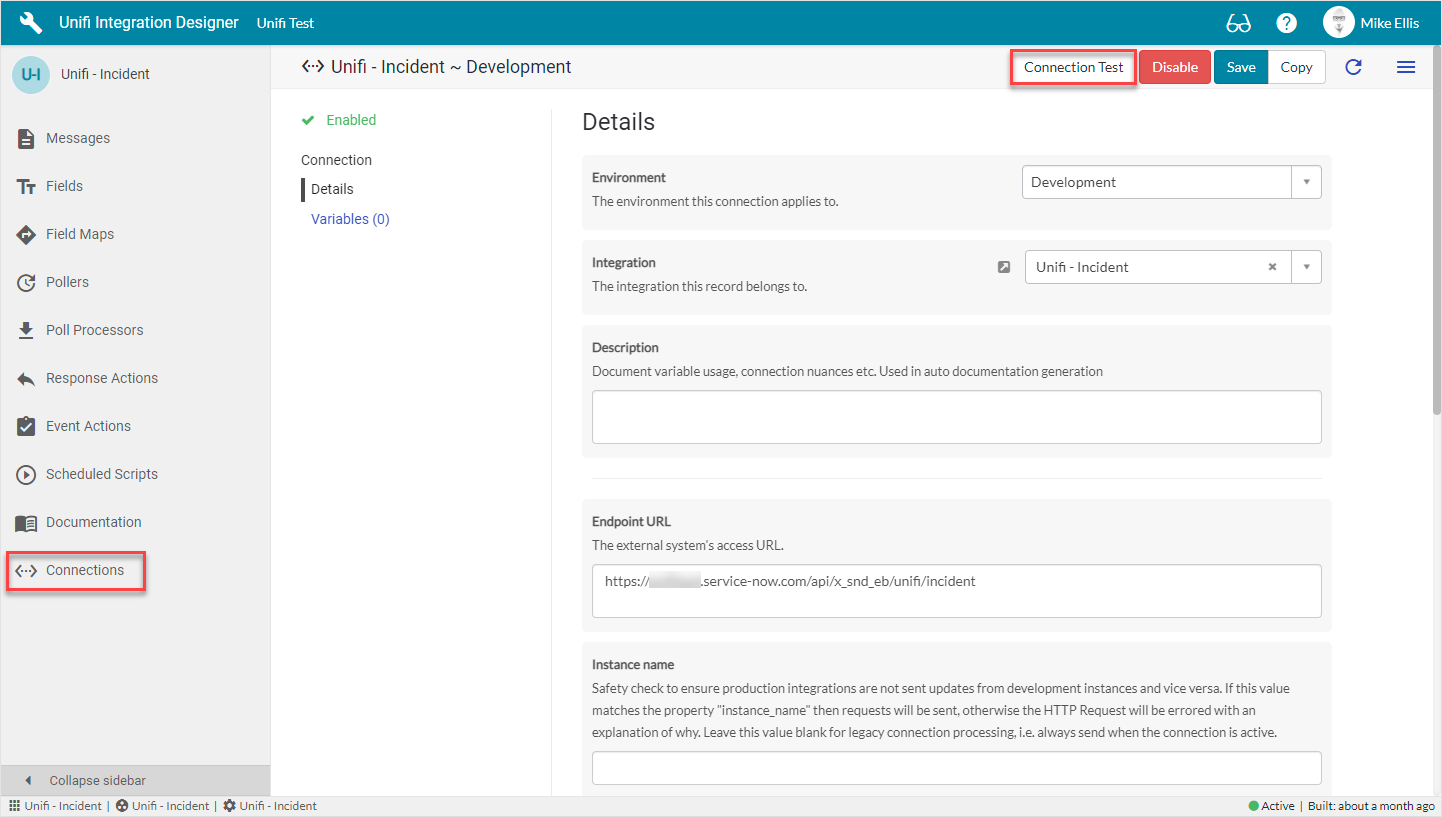Image resolution: width=1442 pixels, height=817 pixels.
Task: Open Field Maps from the sidebar
Action: coord(80,234)
